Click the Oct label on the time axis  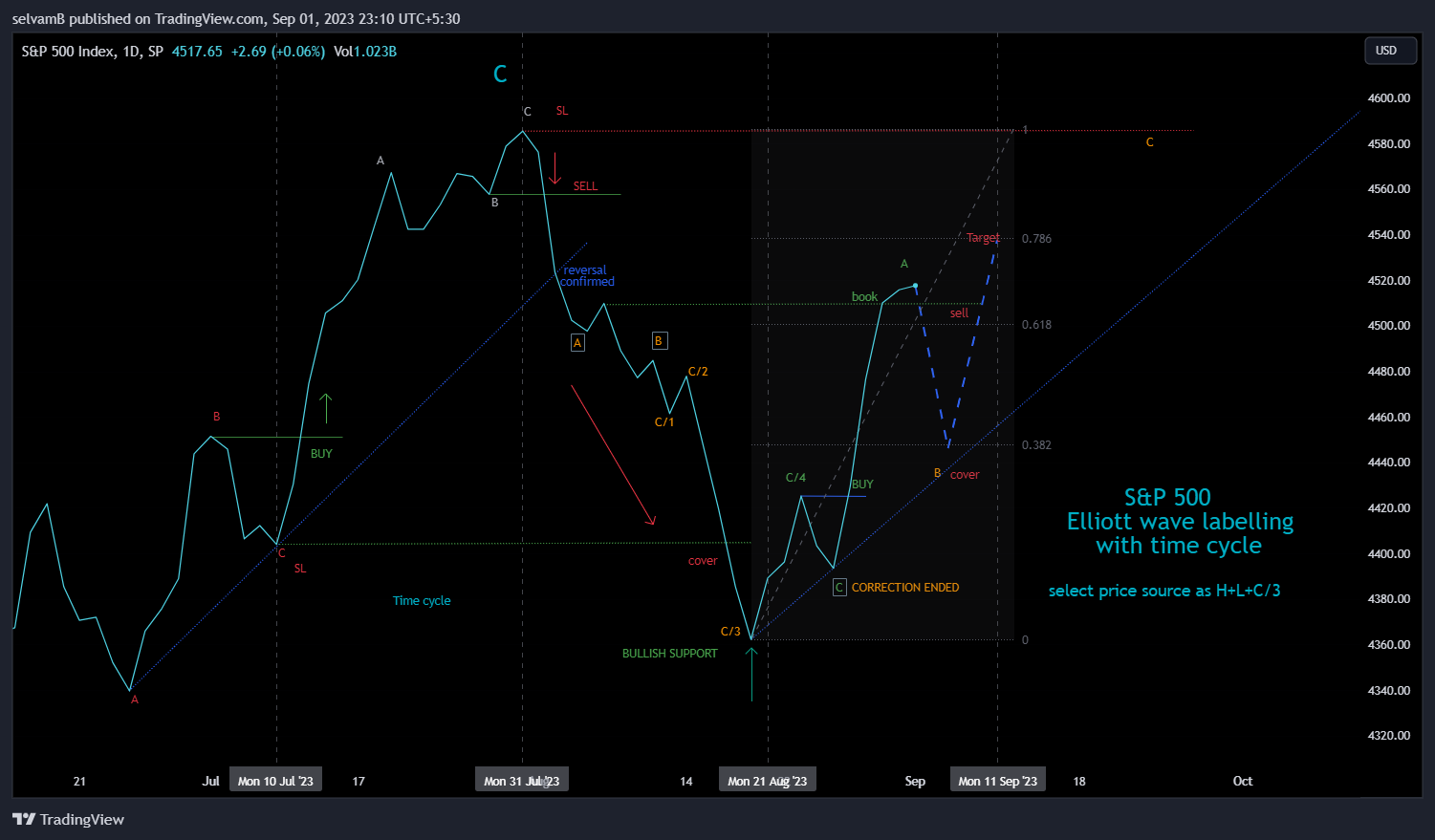point(1243,781)
